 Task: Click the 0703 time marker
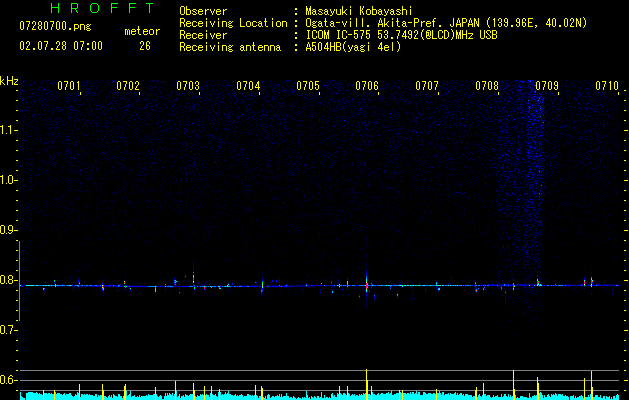click(x=188, y=86)
